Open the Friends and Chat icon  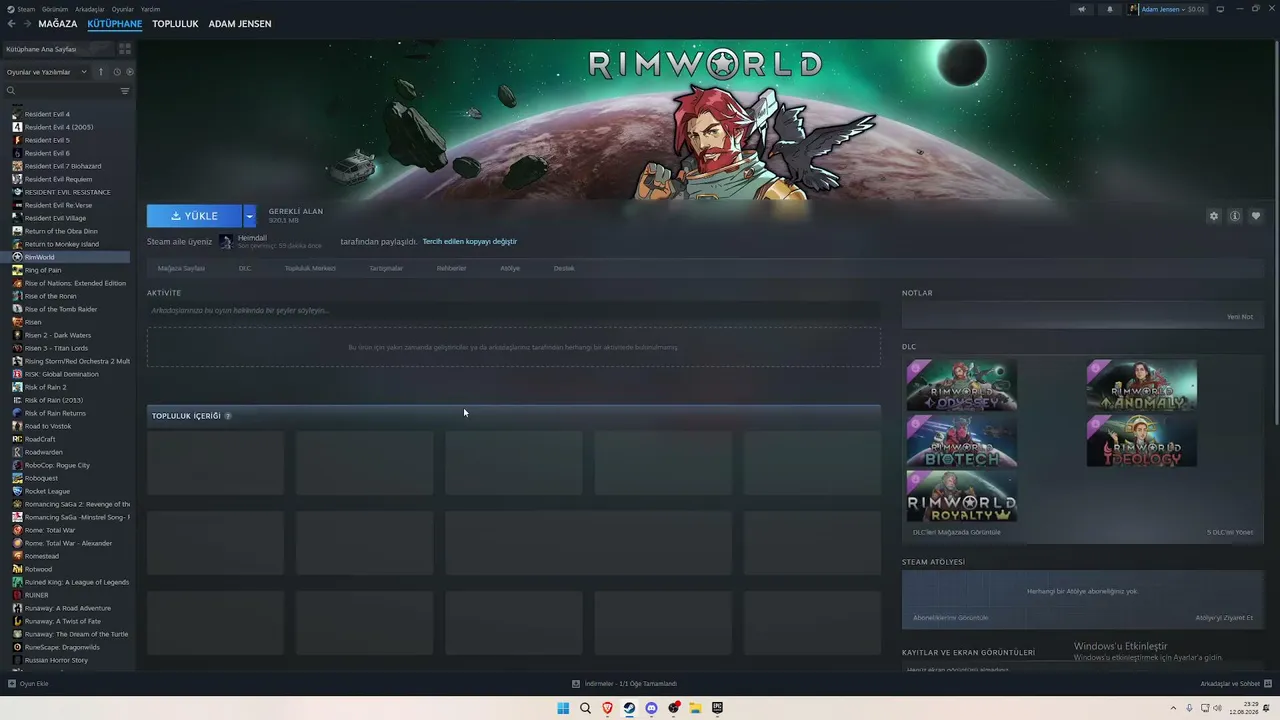coord(1268,684)
